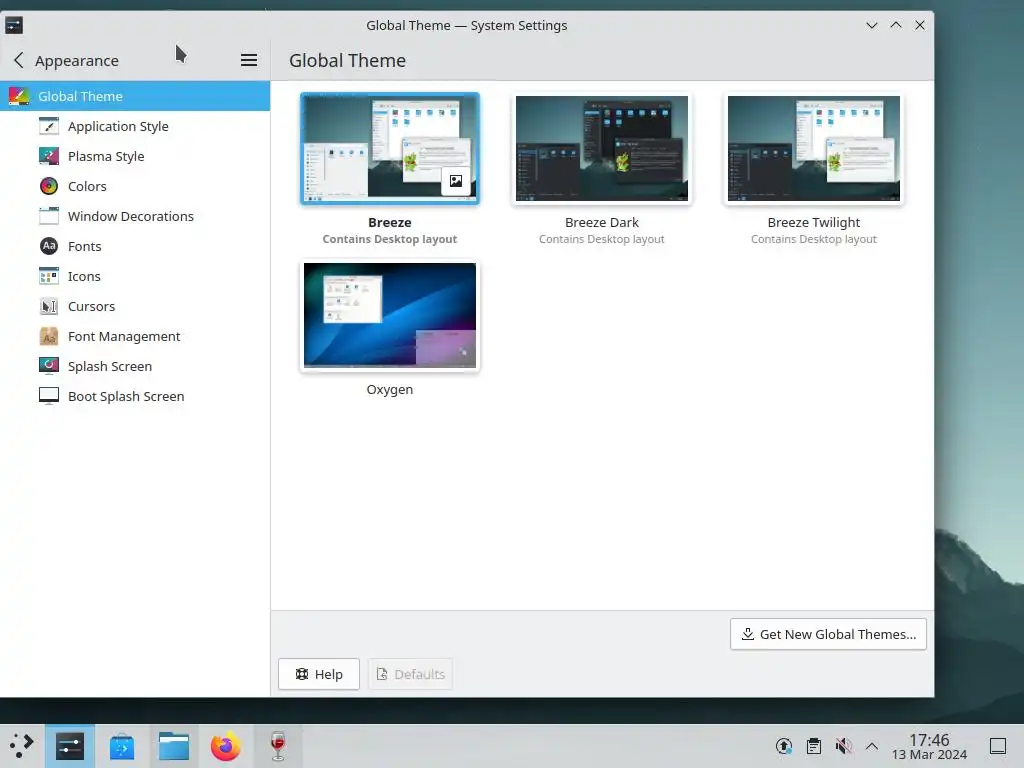This screenshot has height=768, width=1024.
Task: Open Dolphin file manager from taskbar
Action: pos(174,746)
